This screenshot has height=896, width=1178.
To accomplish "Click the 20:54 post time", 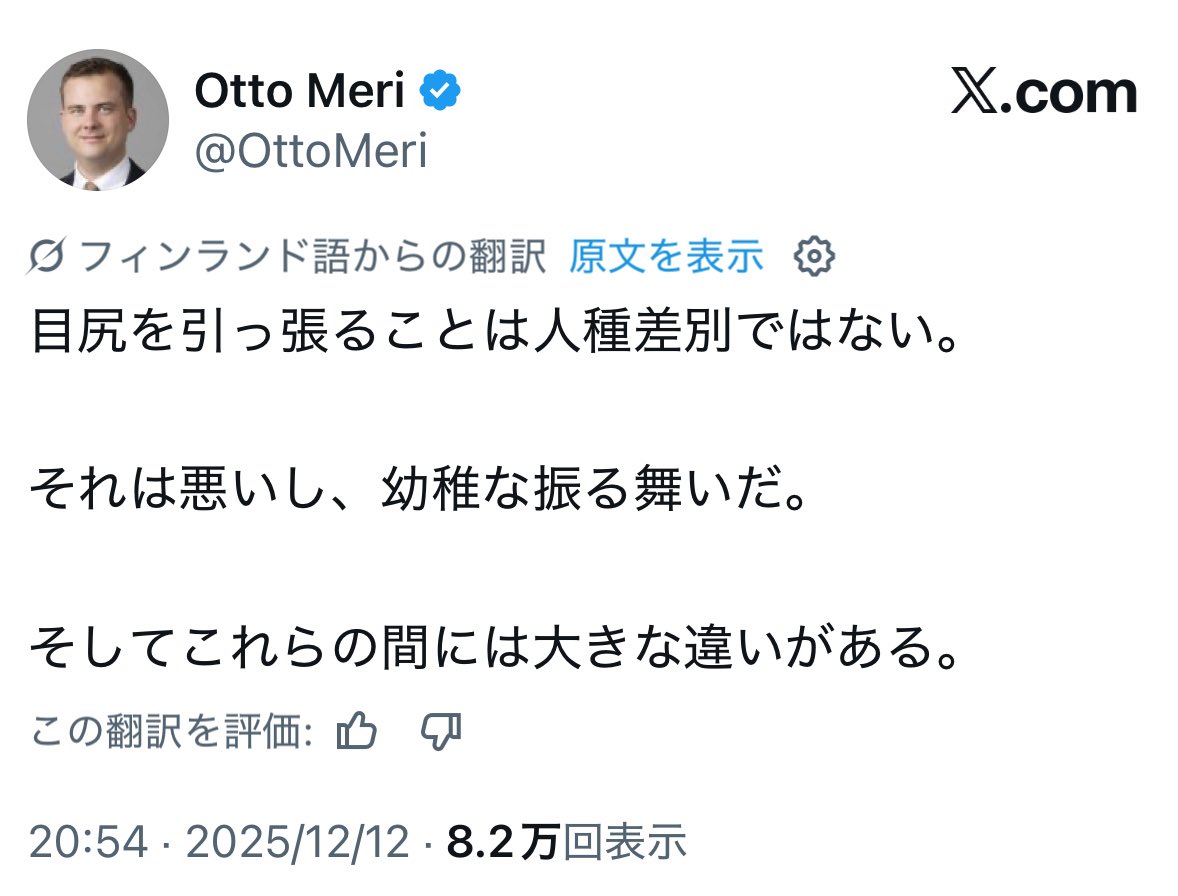I will click(x=88, y=843).
